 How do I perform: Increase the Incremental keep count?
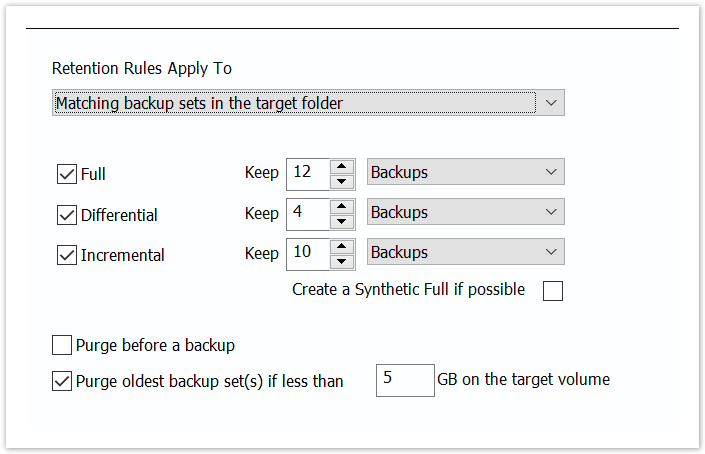342,245
